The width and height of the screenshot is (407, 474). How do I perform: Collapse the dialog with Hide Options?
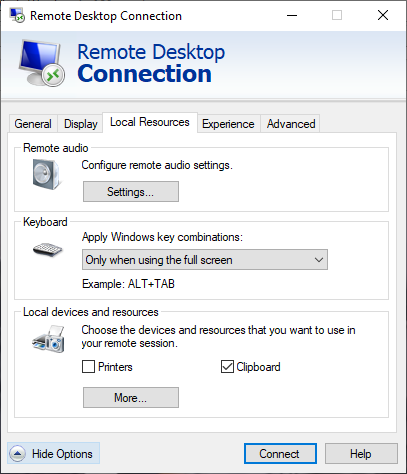54,453
